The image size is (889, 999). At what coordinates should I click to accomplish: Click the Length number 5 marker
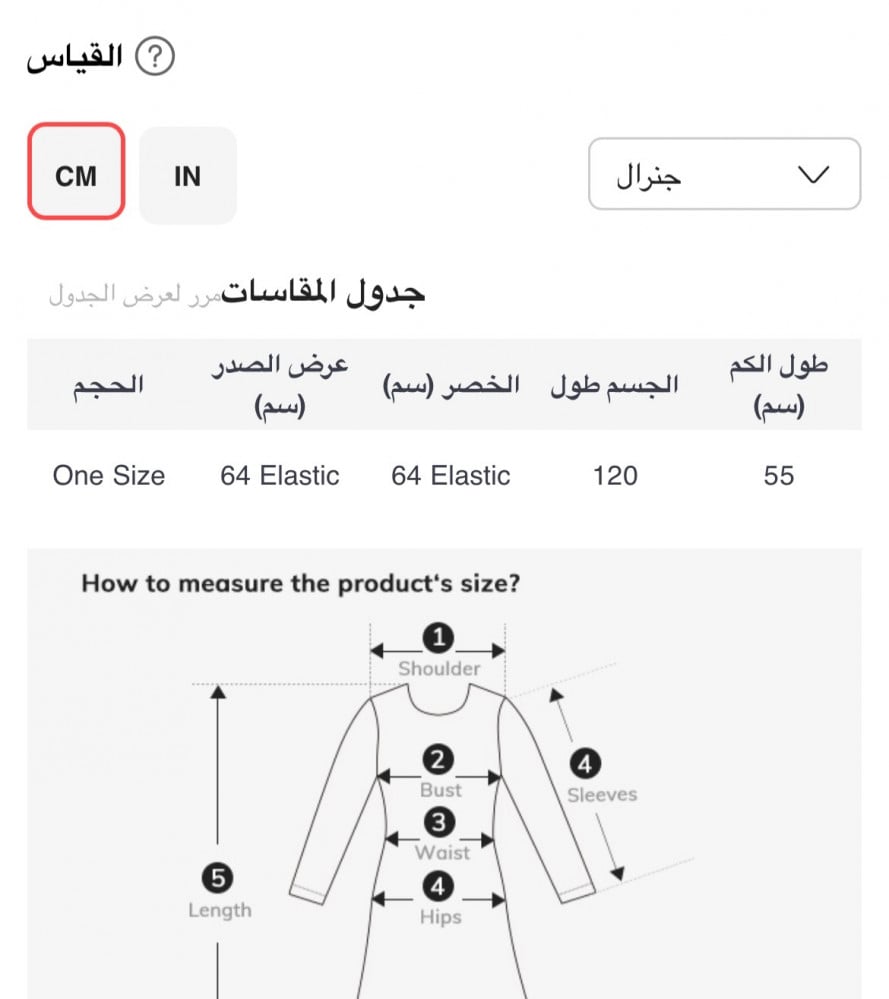(x=218, y=879)
